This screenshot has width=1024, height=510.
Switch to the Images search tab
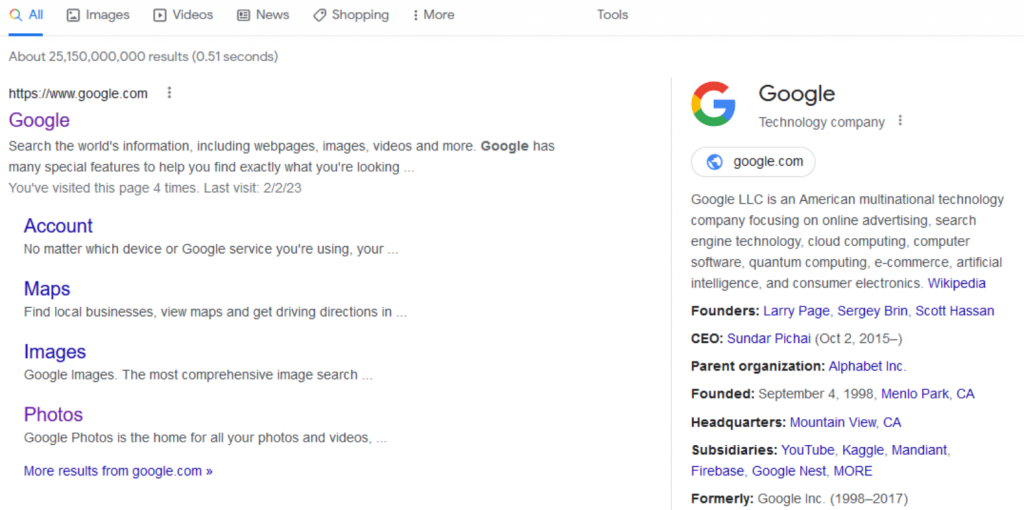coord(98,15)
